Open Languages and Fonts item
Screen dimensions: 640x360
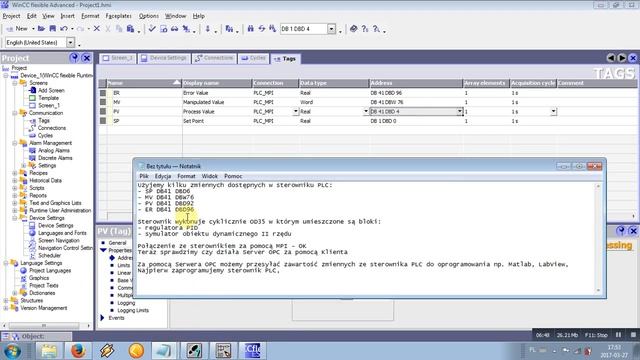tap(62, 233)
